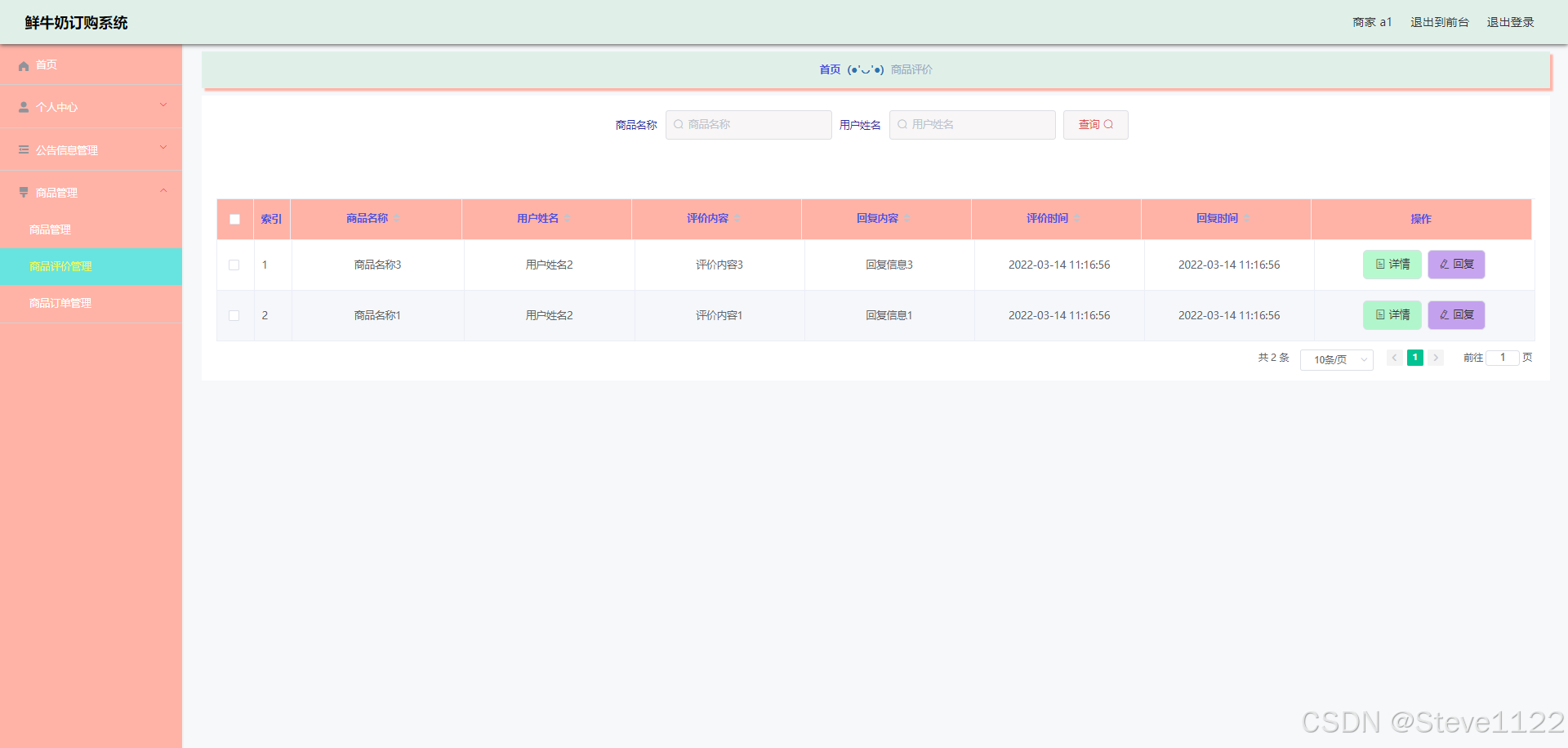View 详情 for 商品名称3 row
1568x748 pixels.
click(1392, 265)
